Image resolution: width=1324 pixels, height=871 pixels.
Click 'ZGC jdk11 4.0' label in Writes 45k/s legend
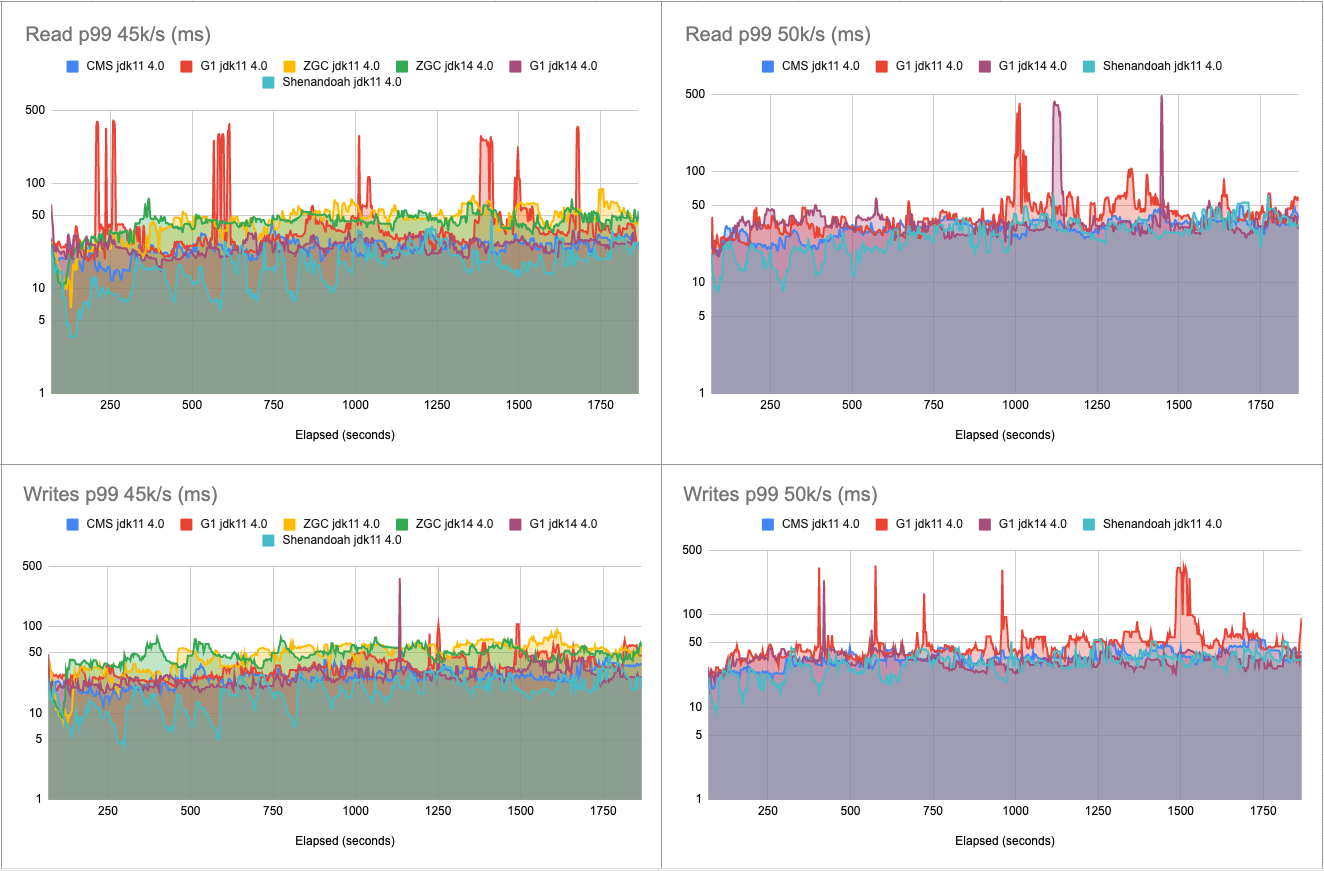click(x=343, y=524)
